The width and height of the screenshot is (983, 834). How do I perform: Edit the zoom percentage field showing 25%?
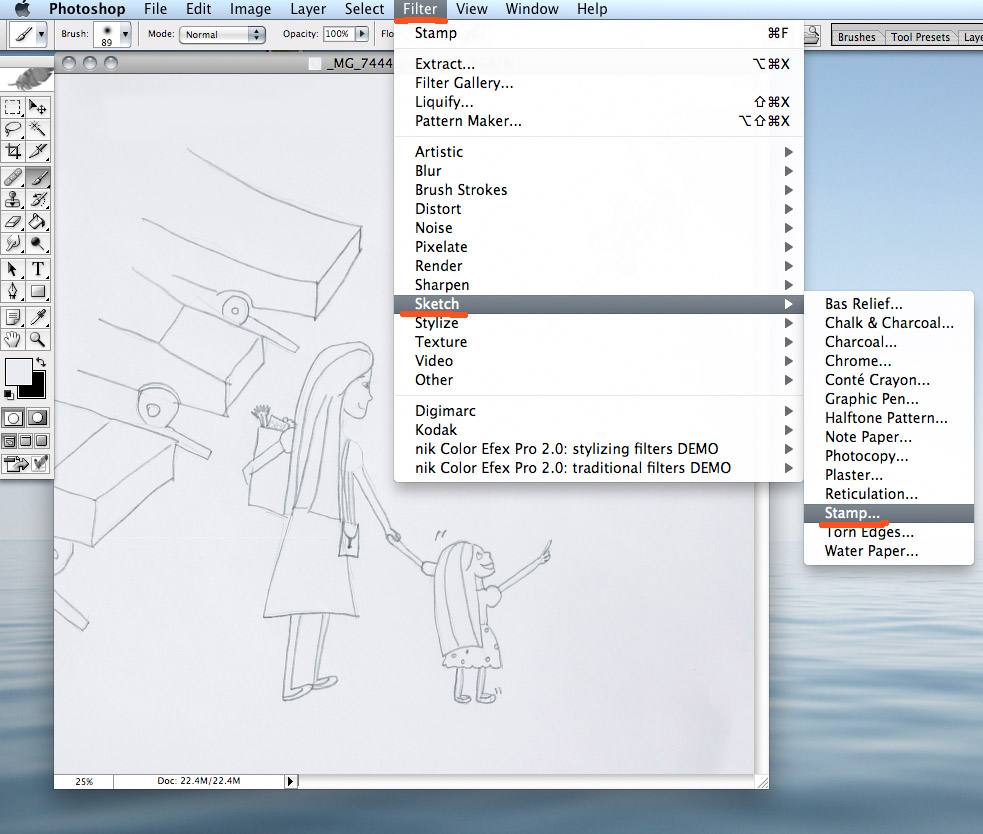coord(84,781)
